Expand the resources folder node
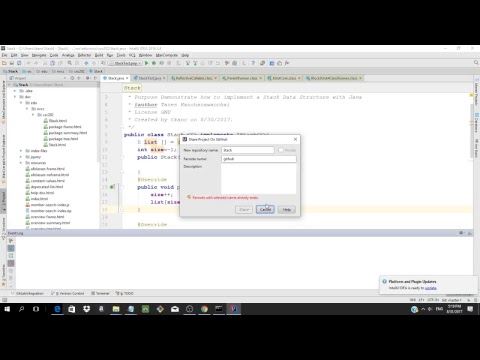The image size is (480, 360). coord(21,163)
